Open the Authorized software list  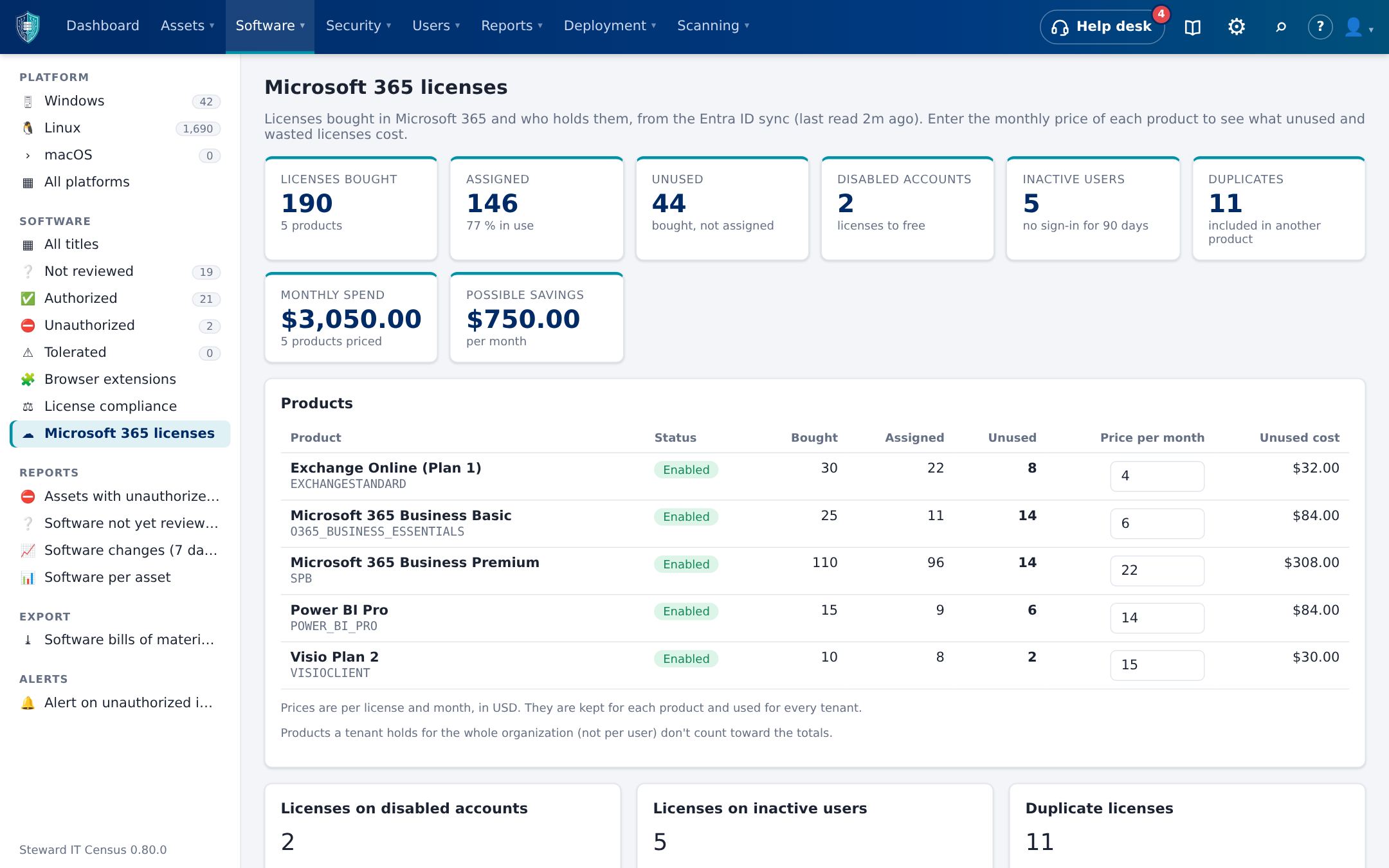click(x=120, y=299)
